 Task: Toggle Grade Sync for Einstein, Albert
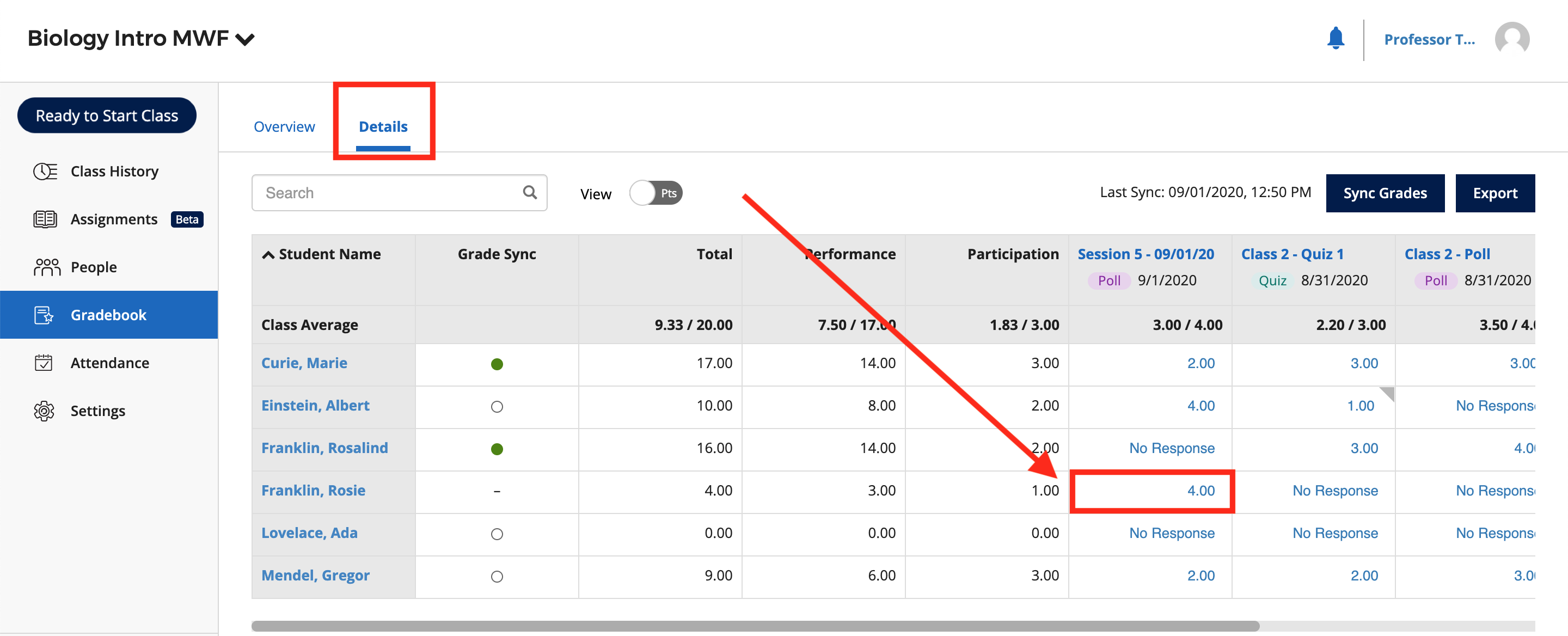[497, 407]
